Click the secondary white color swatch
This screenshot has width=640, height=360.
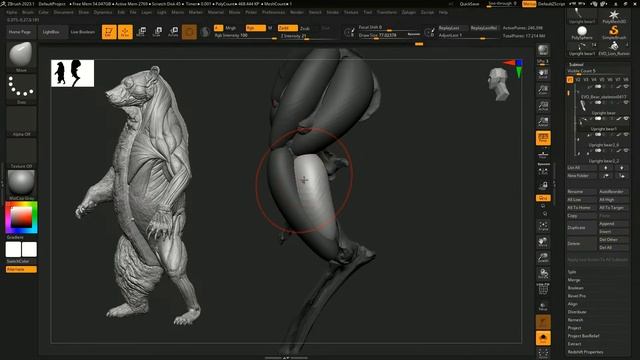(x=29, y=249)
